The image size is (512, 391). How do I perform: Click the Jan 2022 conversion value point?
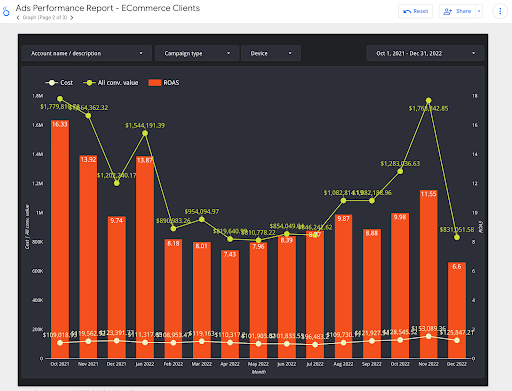(145, 133)
